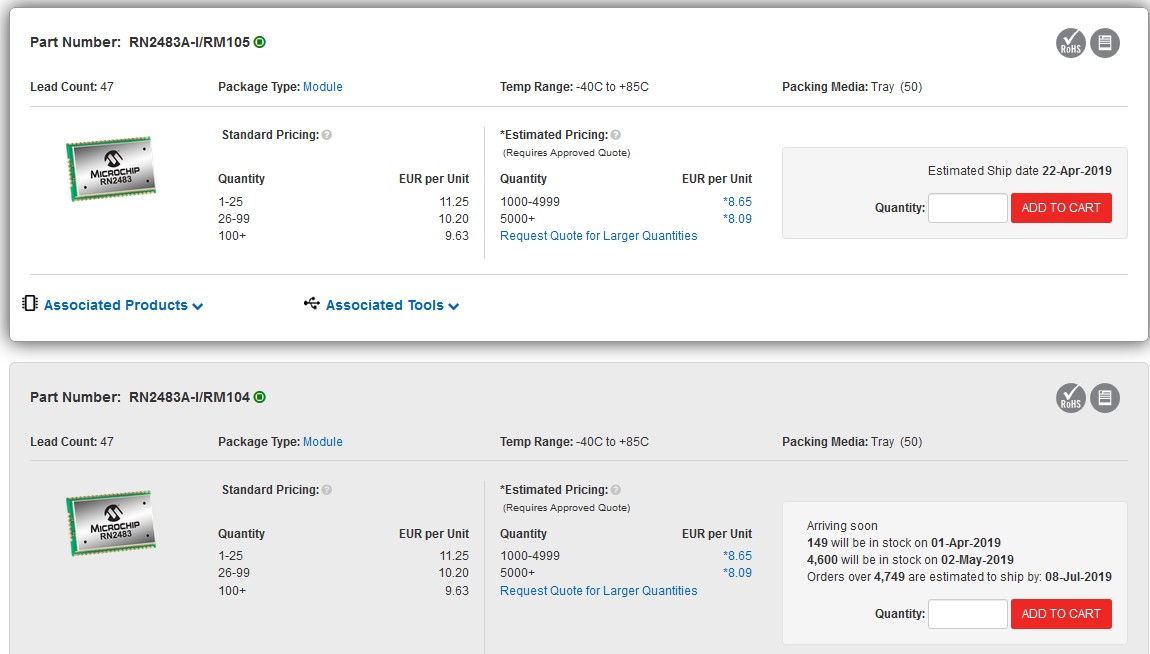Viewport: 1150px width, 654px height.
Task: Click Quantity input field for RM105
Action: 967,208
